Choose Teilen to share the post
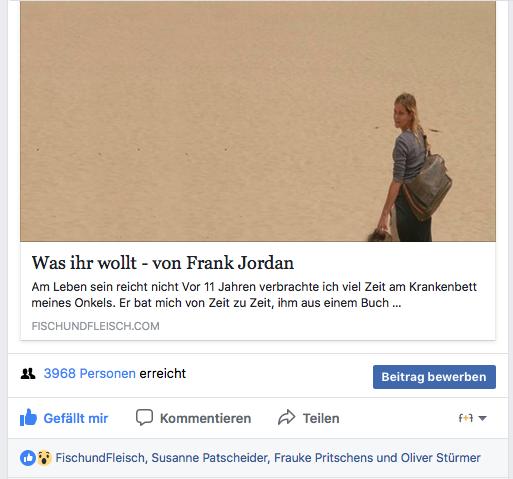The height and width of the screenshot is (479, 513). click(309, 418)
